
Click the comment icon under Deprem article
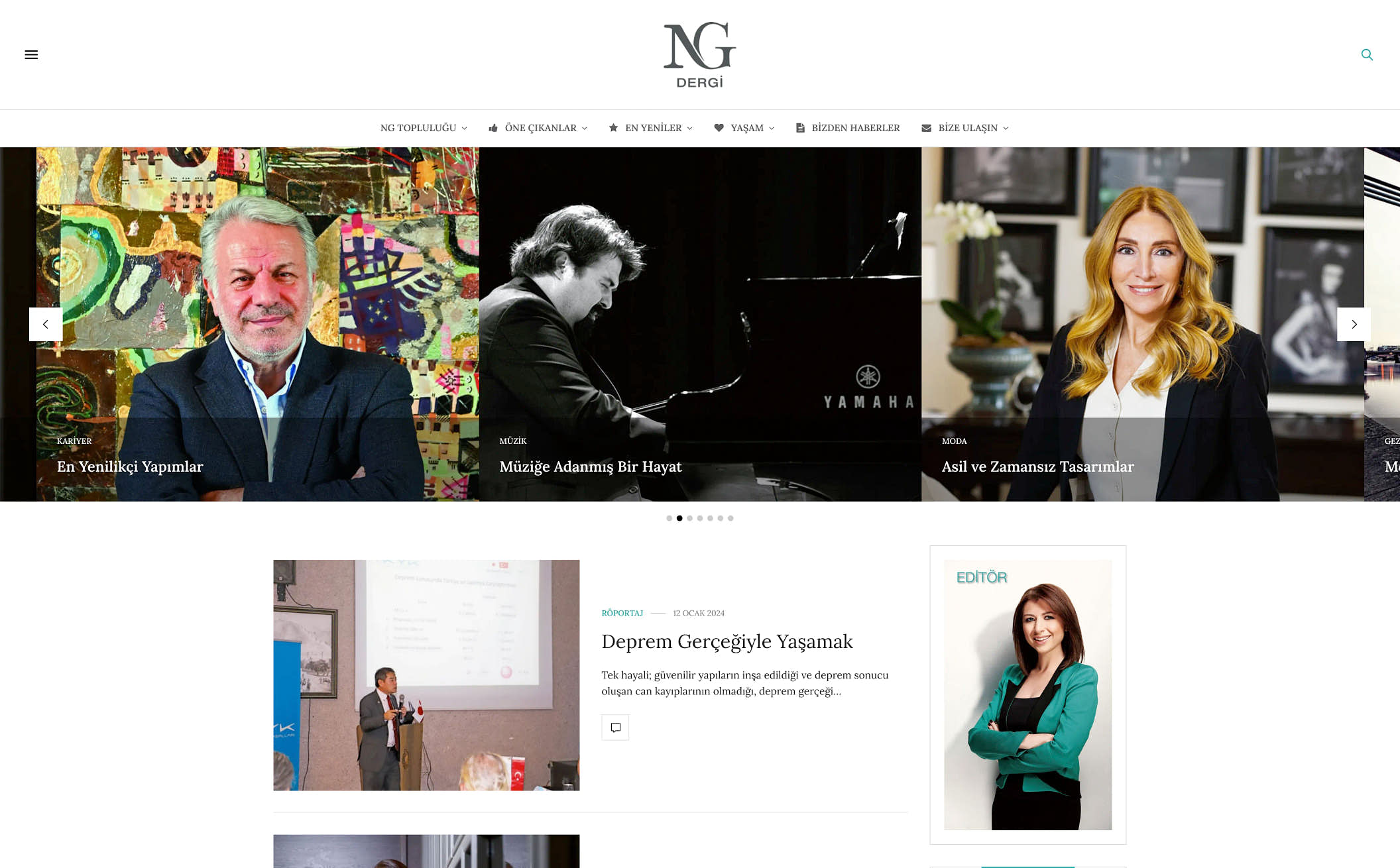615,728
